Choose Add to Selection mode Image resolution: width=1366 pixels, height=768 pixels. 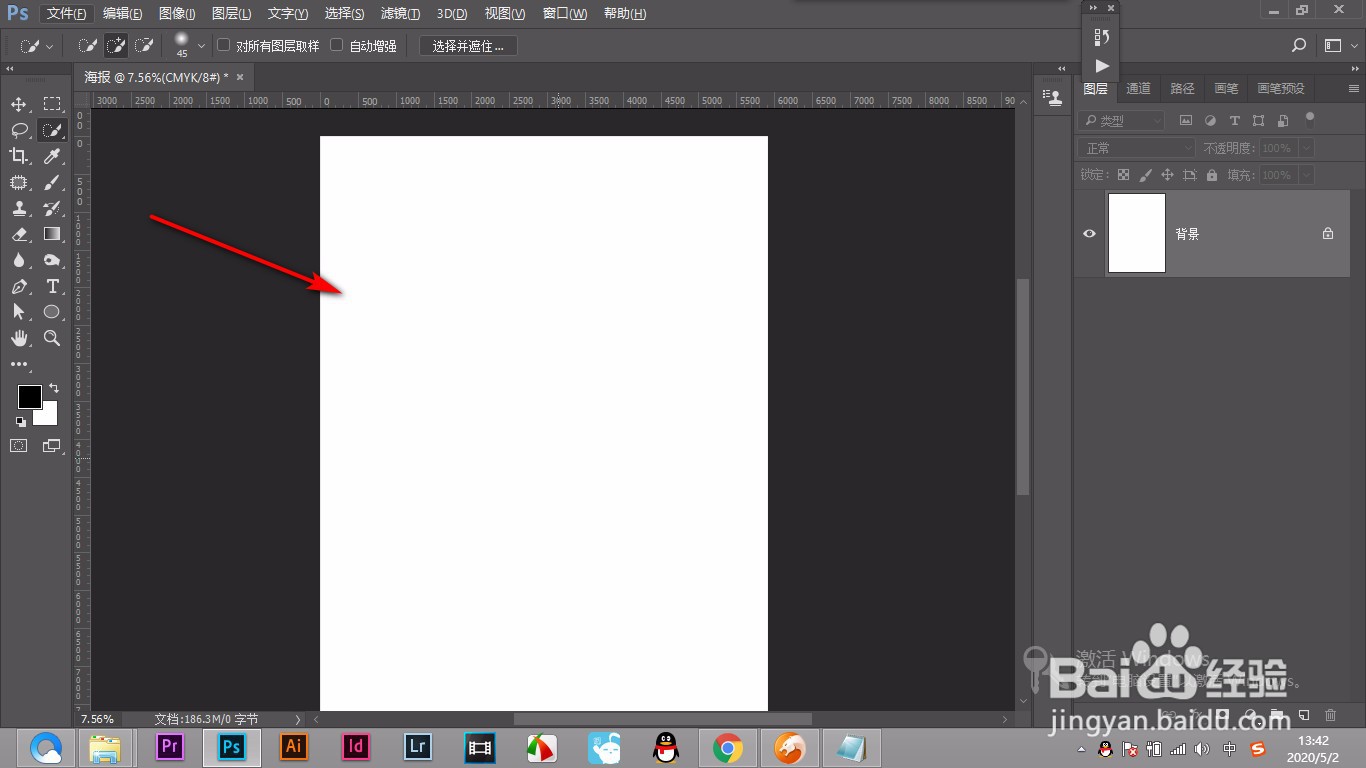pos(116,46)
